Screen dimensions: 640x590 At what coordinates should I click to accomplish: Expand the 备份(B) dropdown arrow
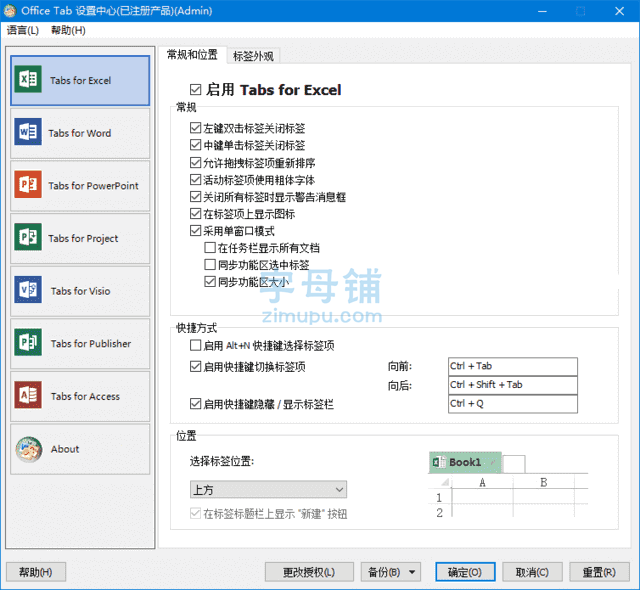click(412, 572)
